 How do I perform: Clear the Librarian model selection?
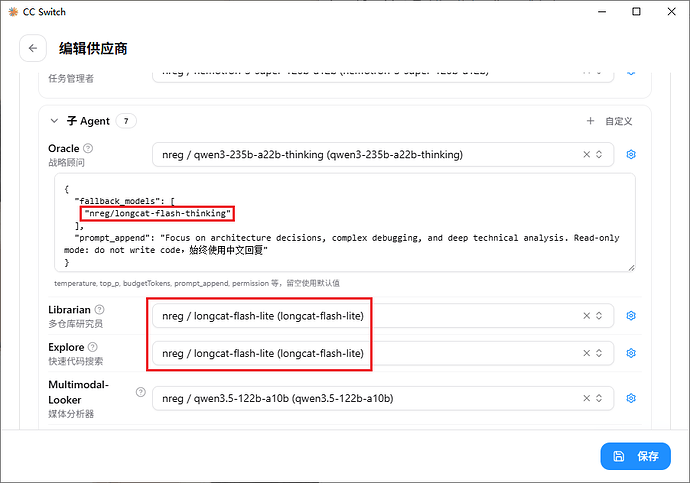(x=587, y=316)
